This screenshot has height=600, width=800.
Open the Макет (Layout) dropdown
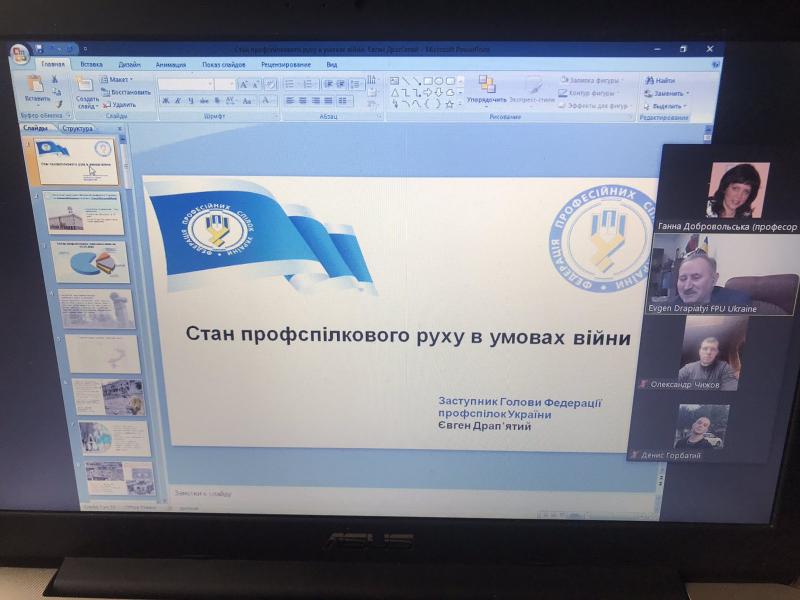pyautogui.click(x=116, y=80)
